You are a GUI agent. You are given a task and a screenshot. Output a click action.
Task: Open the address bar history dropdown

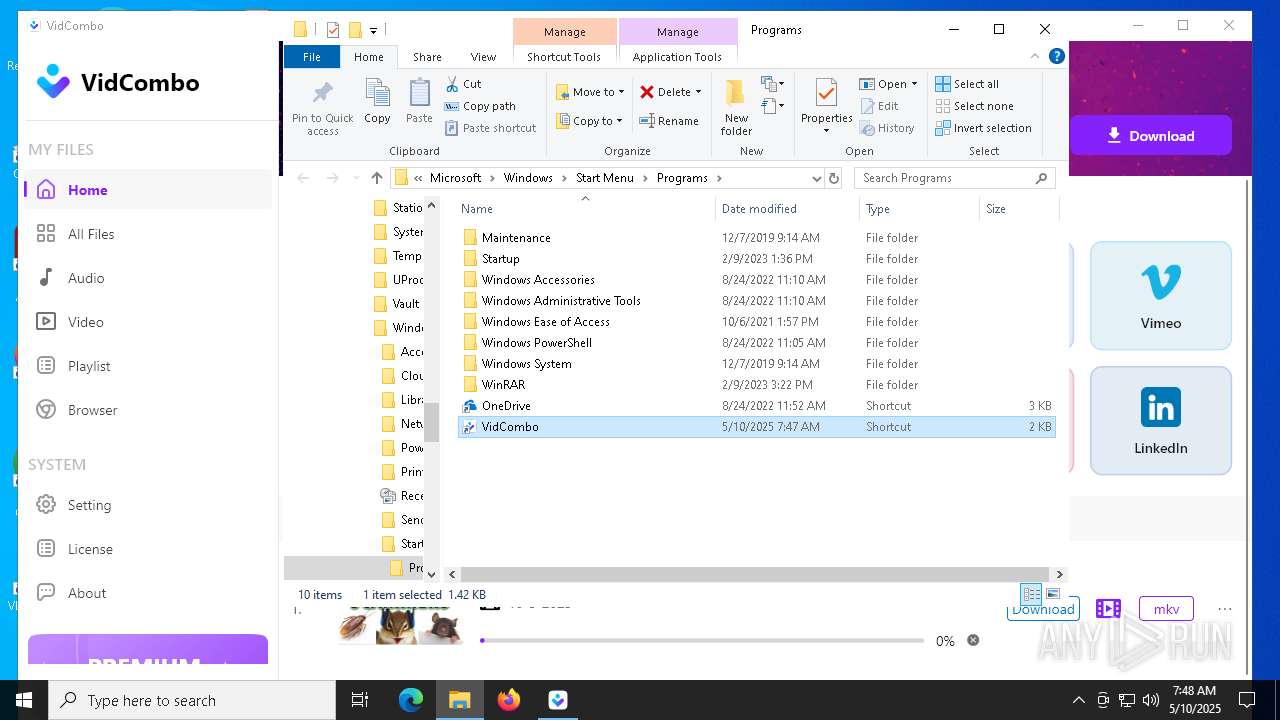tap(817, 178)
